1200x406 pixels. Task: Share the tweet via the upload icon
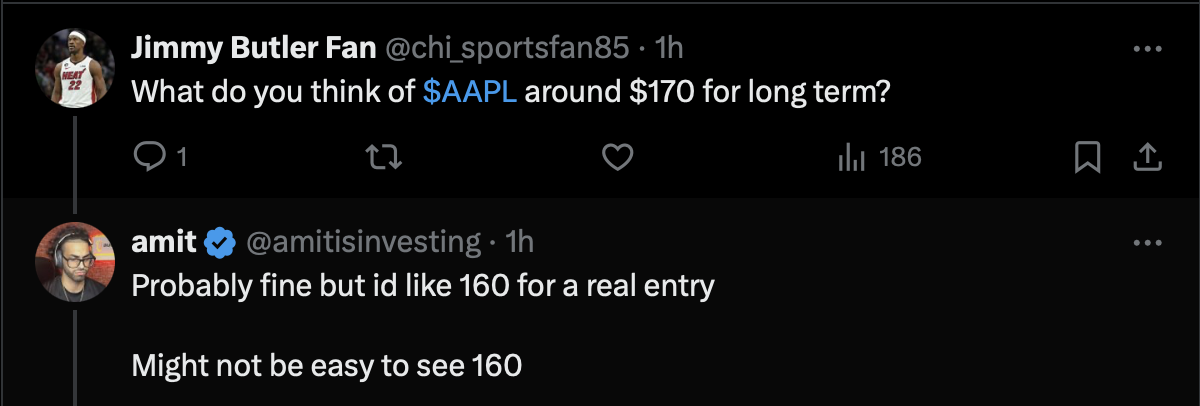coord(1146,157)
